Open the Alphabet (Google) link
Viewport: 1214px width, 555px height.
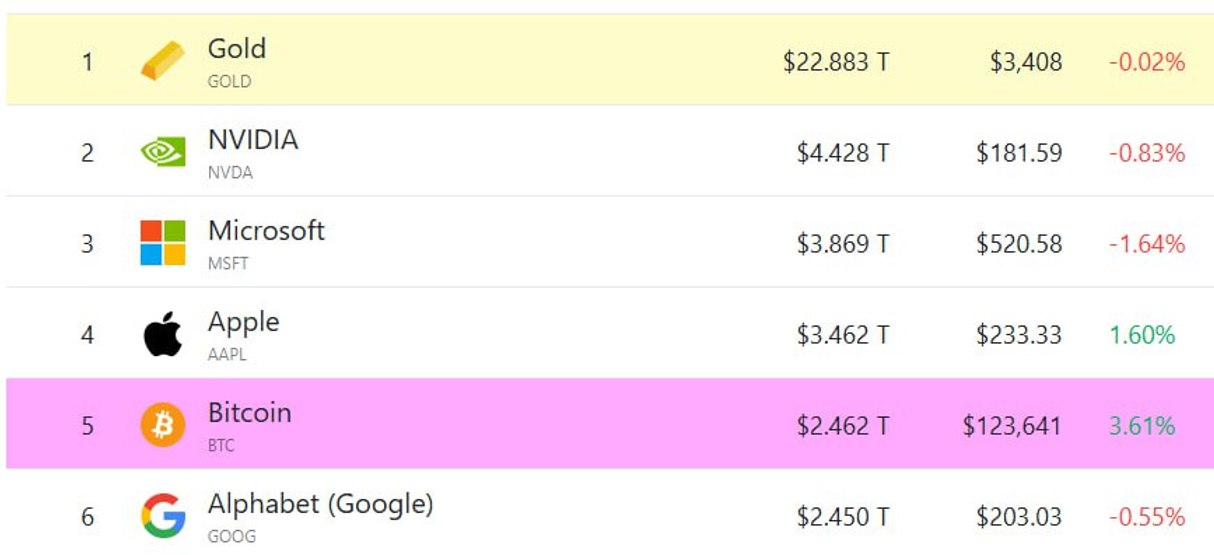(x=320, y=505)
